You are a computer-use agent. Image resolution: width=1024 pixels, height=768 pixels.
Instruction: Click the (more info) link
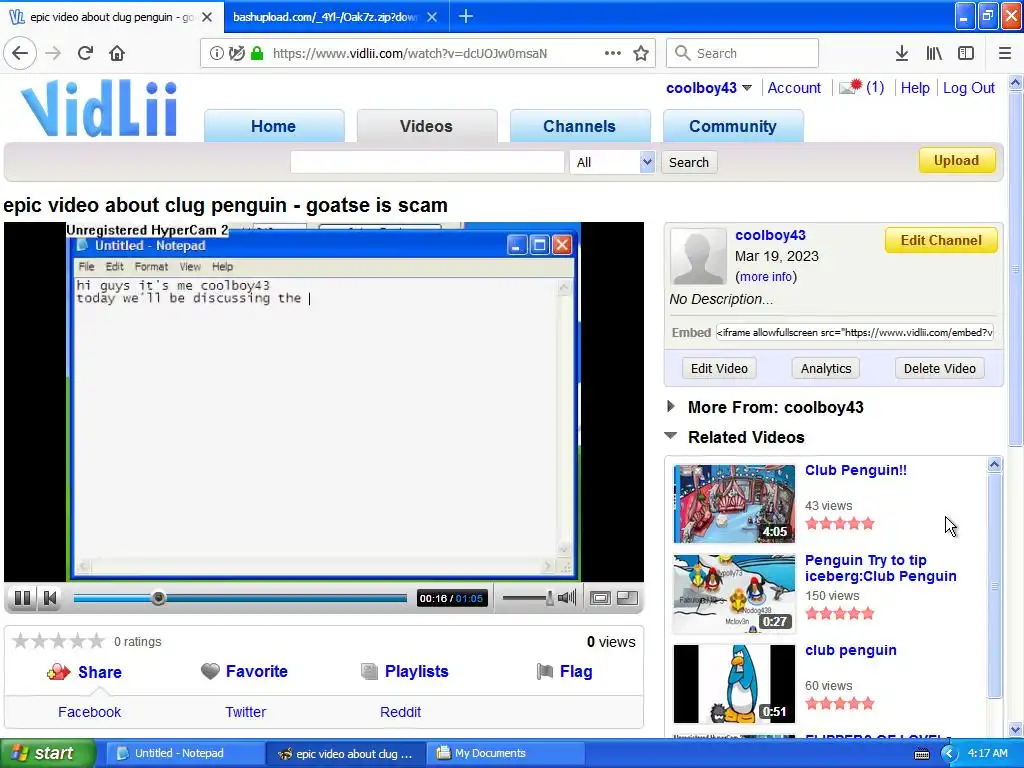click(766, 277)
